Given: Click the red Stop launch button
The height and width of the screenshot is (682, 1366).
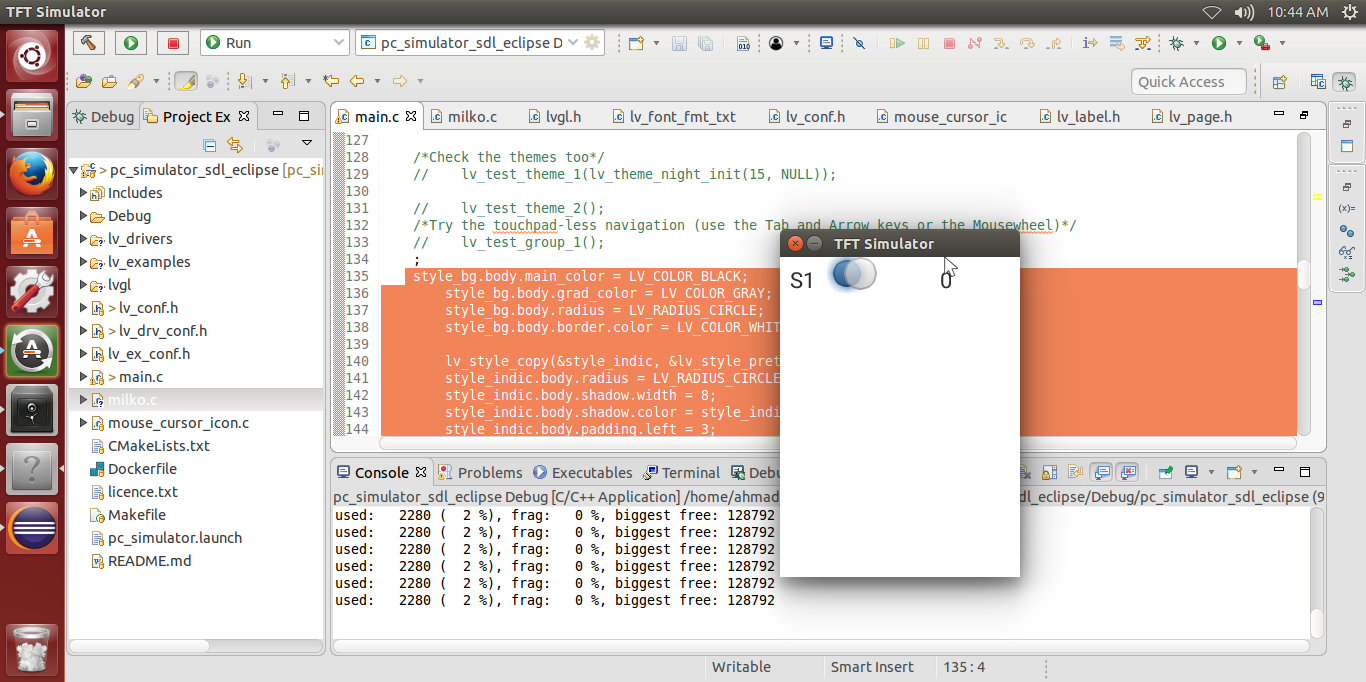Looking at the screenshot, I should pos(173,43).
